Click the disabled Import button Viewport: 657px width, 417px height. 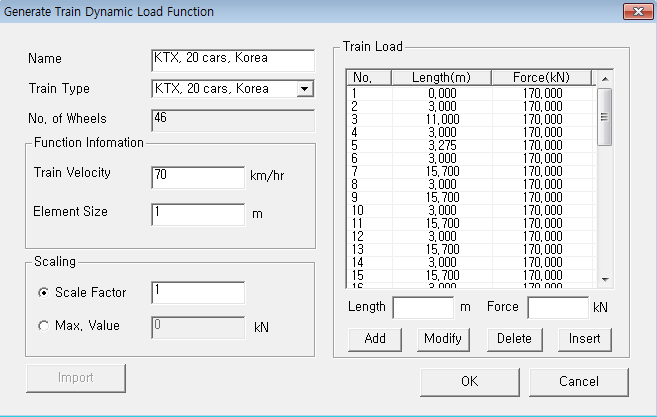[76, 378]
